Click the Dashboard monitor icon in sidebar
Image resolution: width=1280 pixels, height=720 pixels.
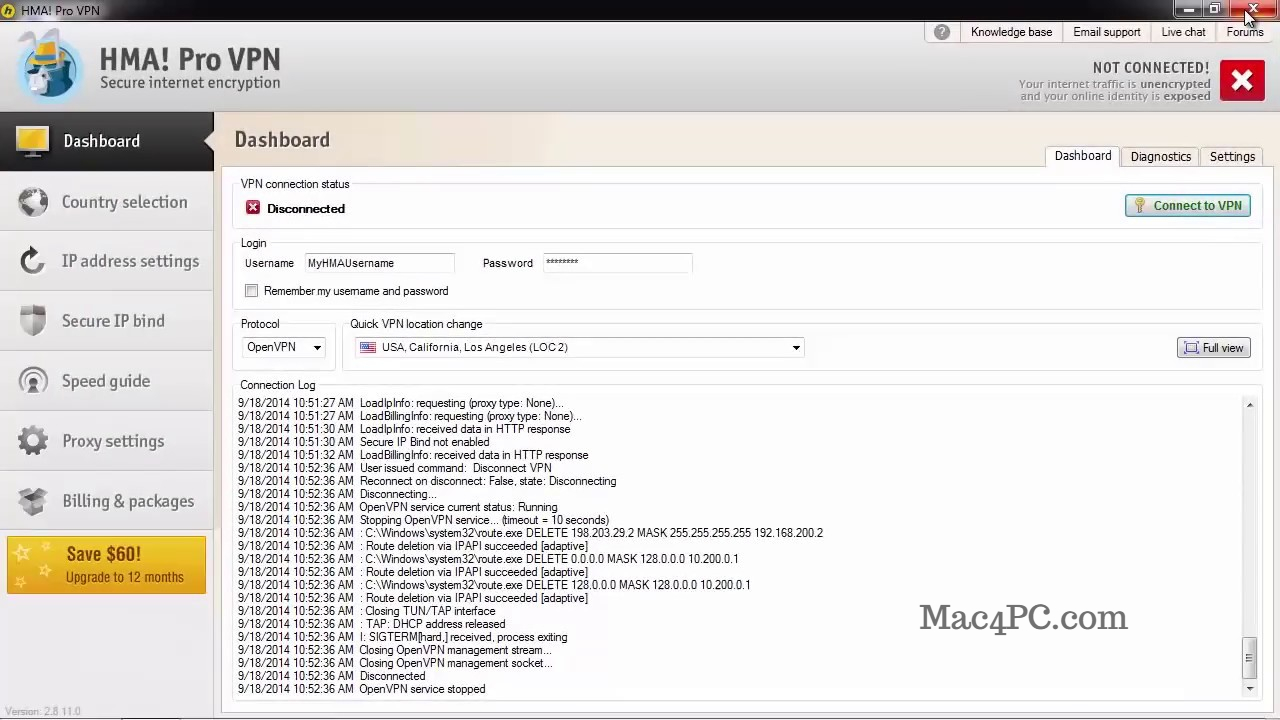32,141
